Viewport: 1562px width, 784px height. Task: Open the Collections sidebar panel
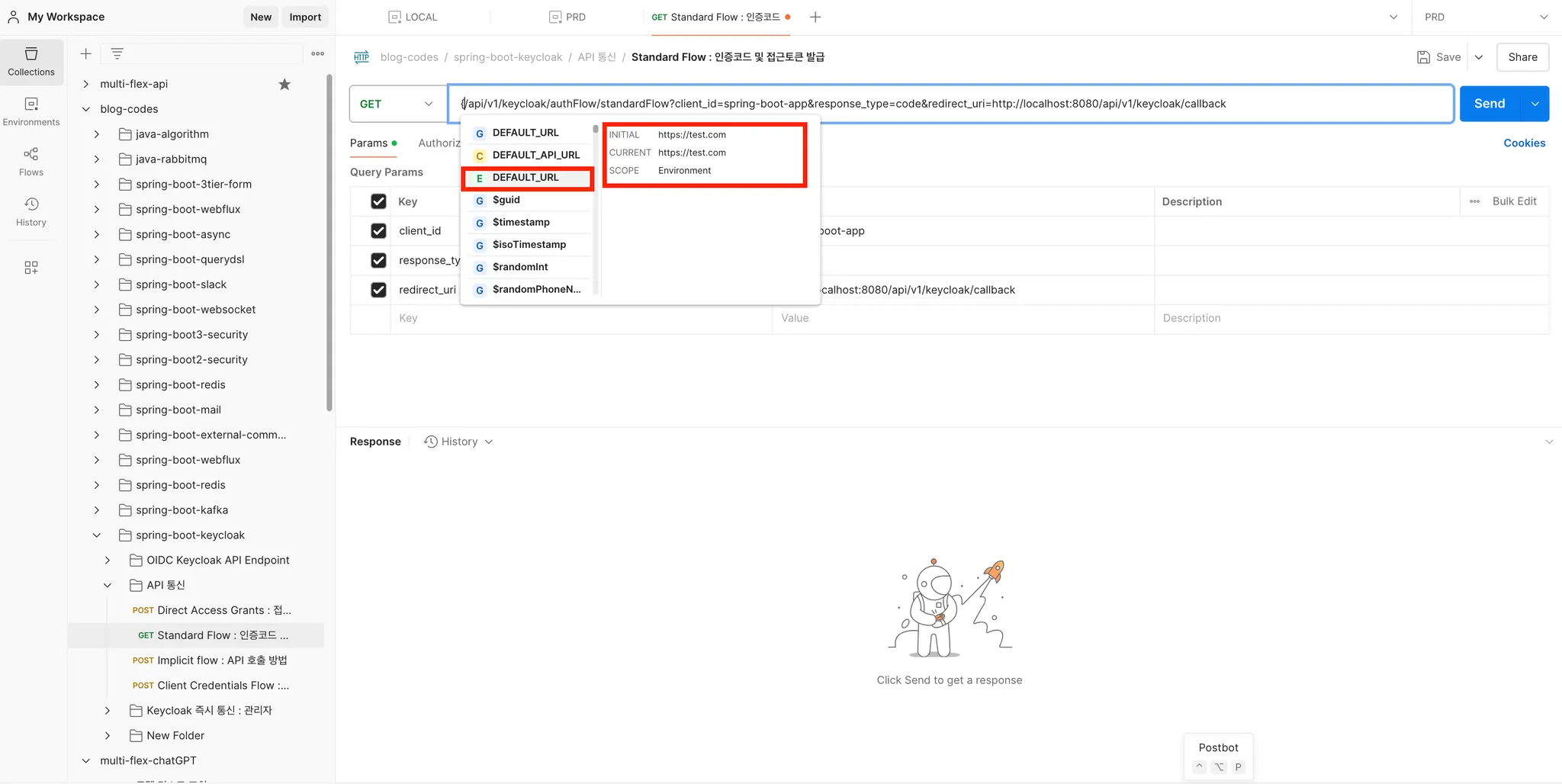pos(31,61)
